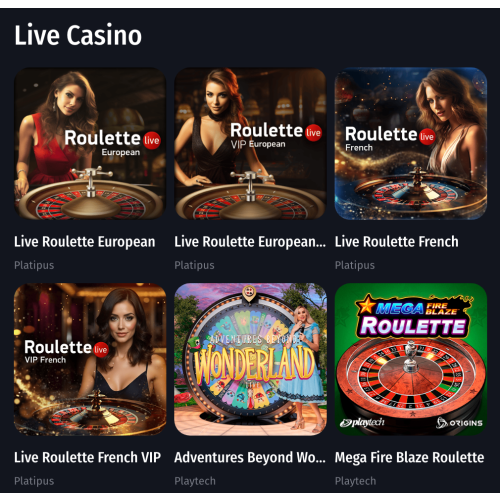500x500 pixels.
Task: Click the red live badge on Roulette European
Action: pyautogui.click(x=152, y=140)
